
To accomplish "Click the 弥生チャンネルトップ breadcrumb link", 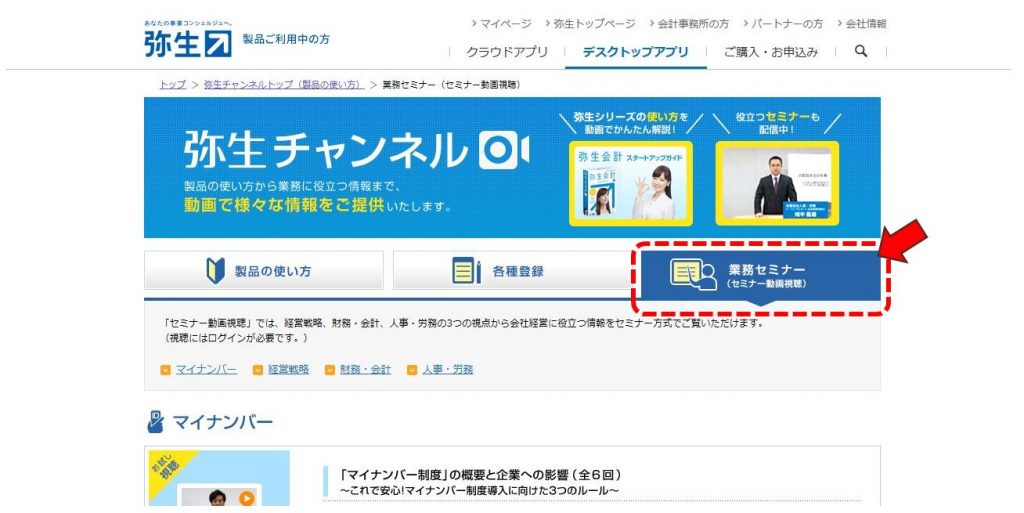I will 283,85.
